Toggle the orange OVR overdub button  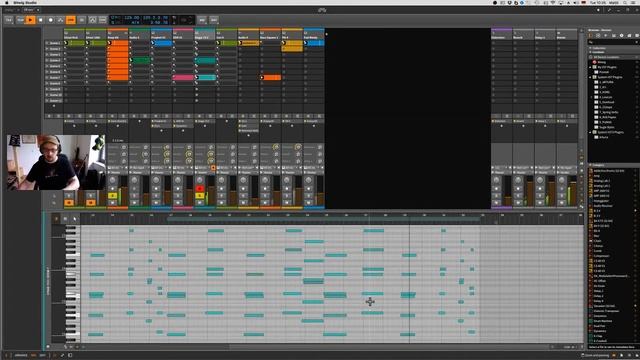[71, 20]
